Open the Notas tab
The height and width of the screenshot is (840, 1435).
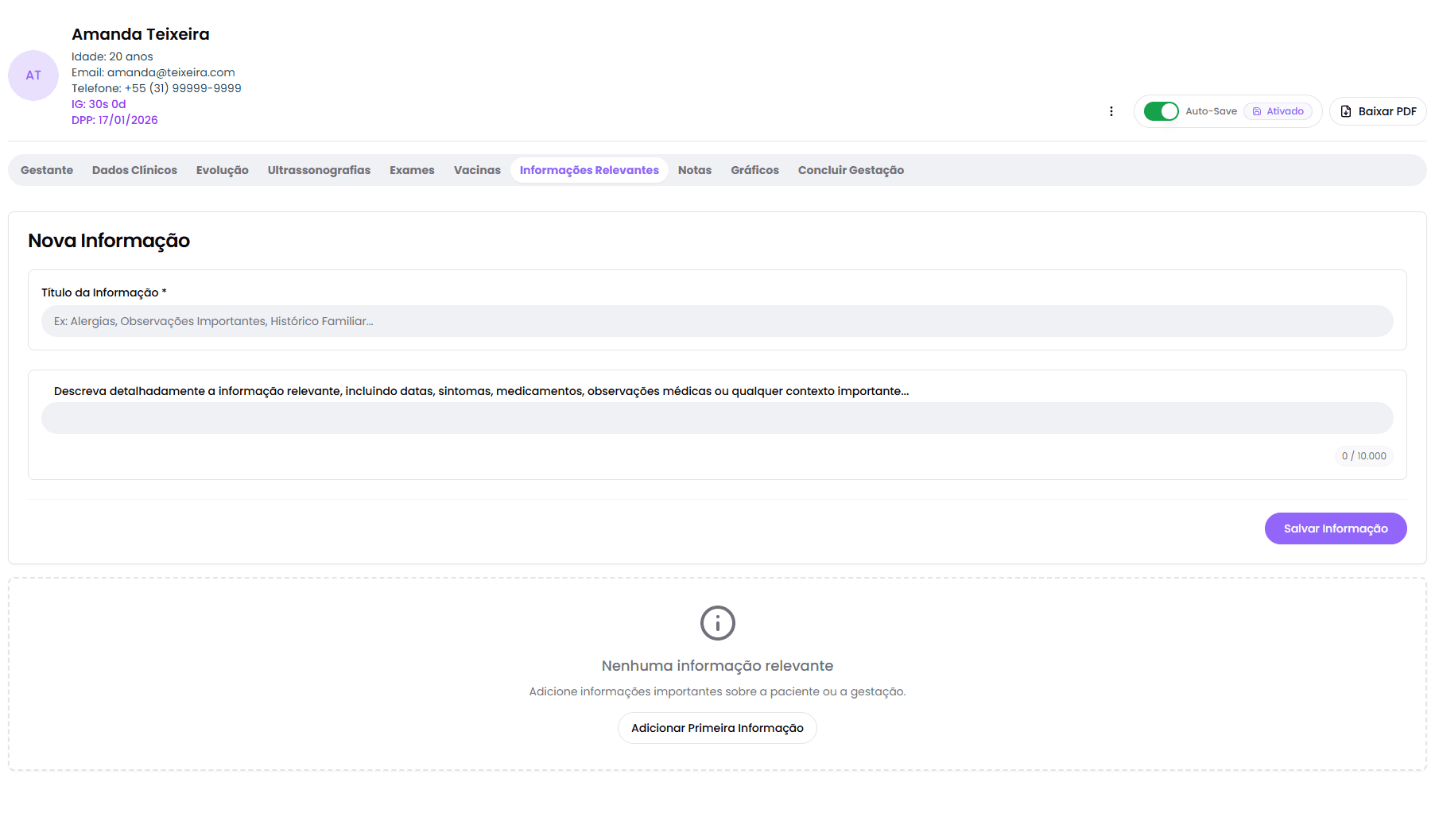pos(694,170)
